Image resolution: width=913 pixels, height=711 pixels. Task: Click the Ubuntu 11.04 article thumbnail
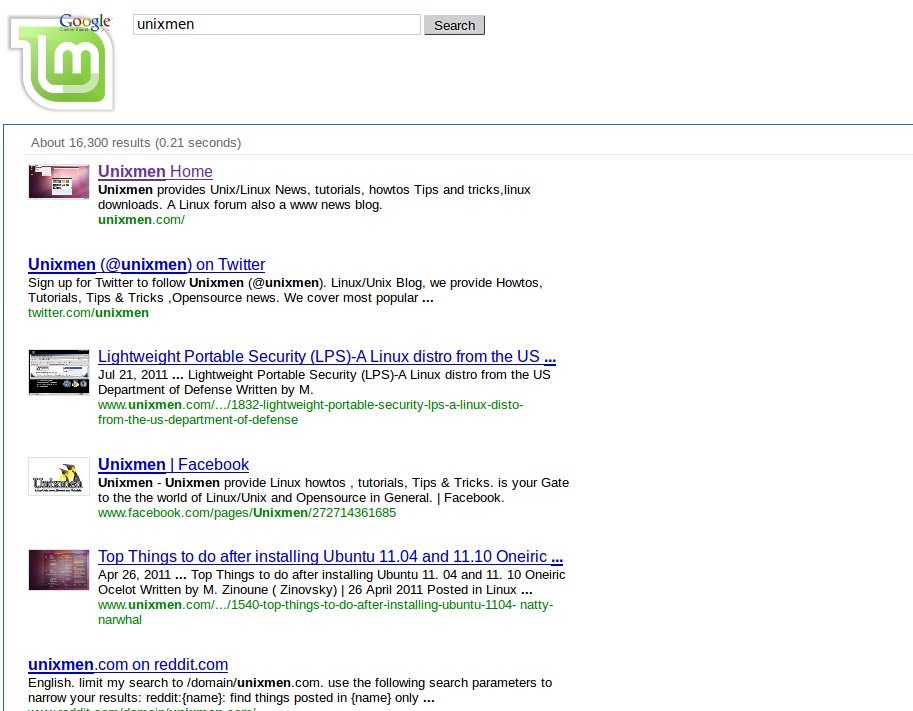58,570
